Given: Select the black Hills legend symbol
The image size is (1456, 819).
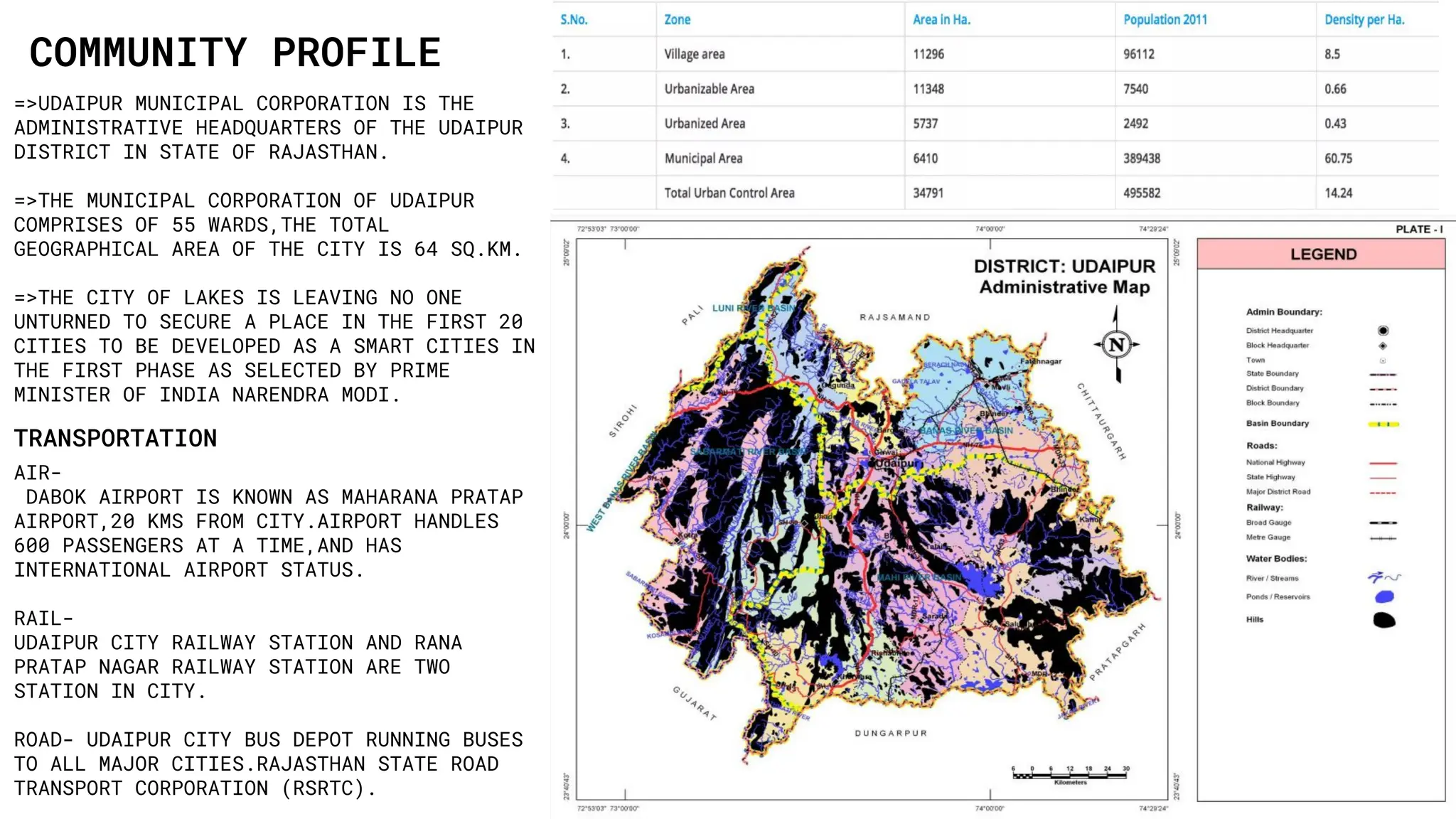Looking at the screenshot, I should click(x=1384, y=620).
